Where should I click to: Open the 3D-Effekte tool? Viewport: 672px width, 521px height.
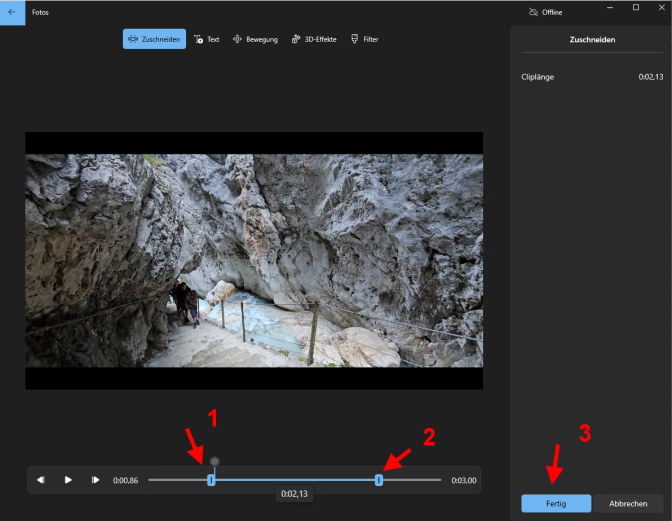coord(314,39)
